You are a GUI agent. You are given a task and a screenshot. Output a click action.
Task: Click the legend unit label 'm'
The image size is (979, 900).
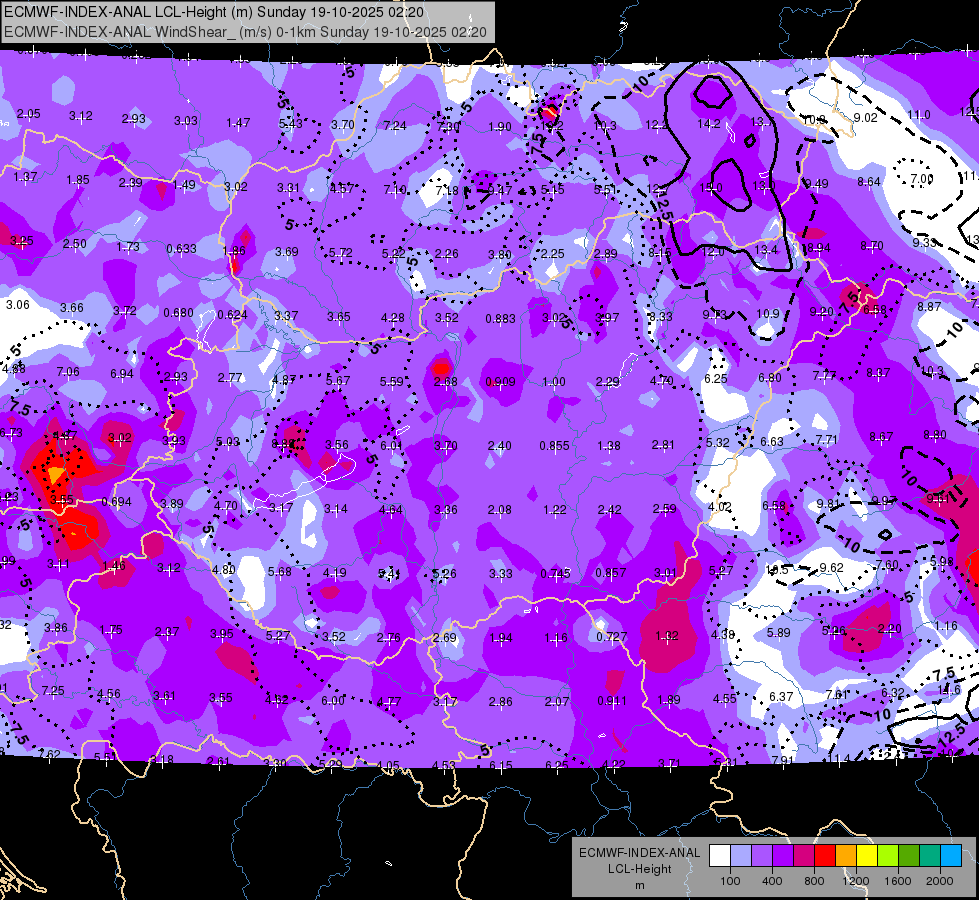pyautogui.click(x=639, y=885)
